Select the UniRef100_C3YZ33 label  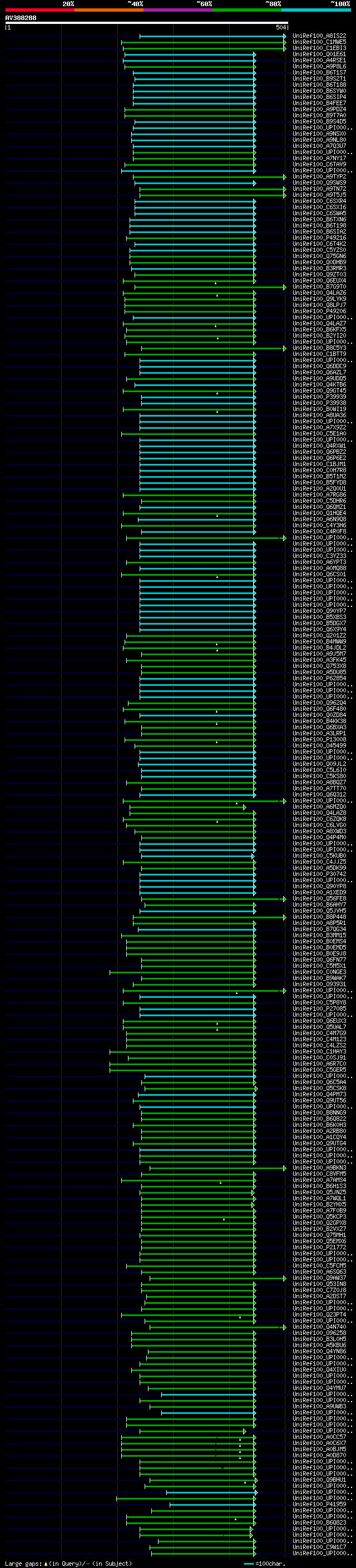click(319, 556)
